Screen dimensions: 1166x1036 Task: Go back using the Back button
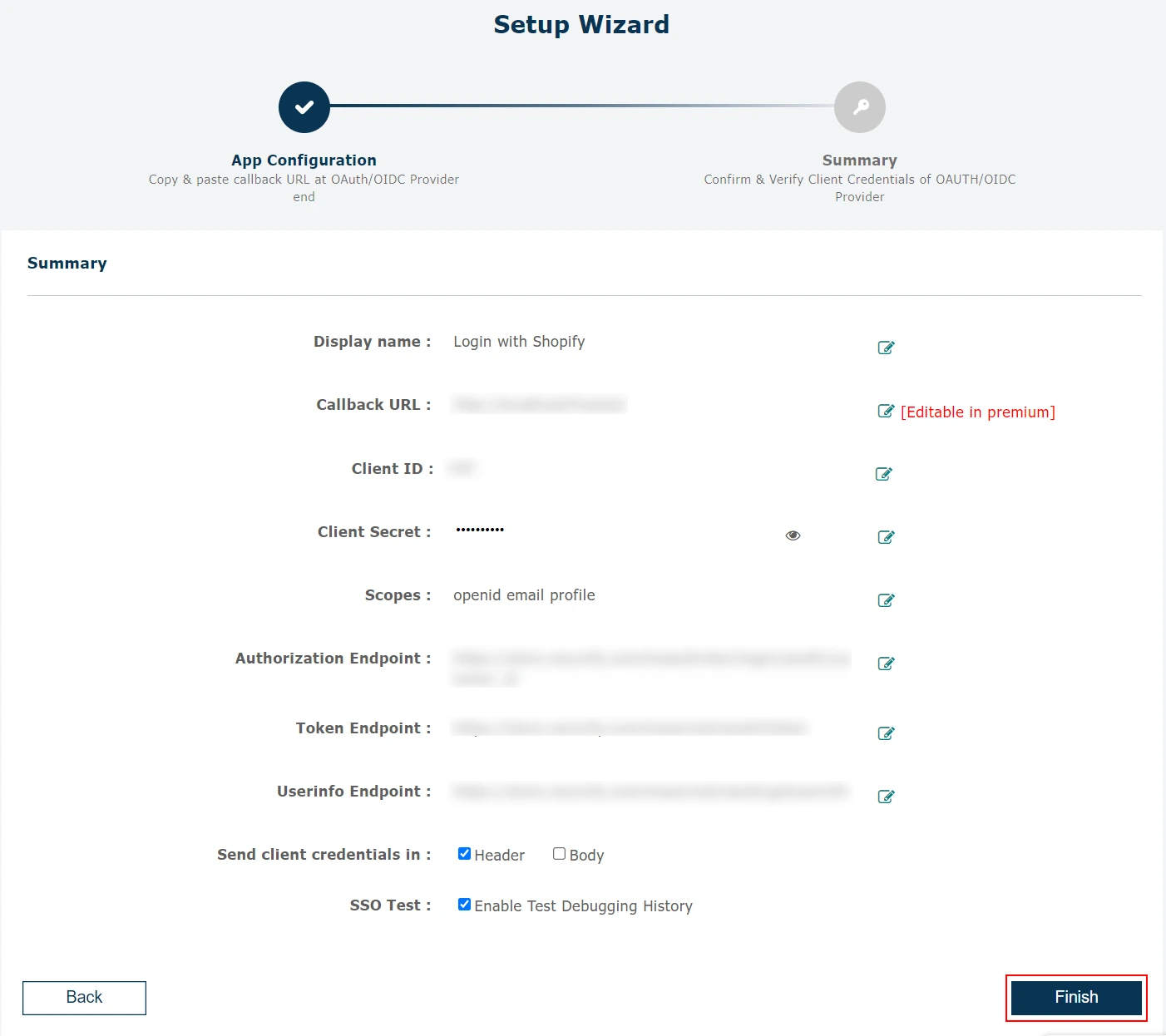[83, 997]
